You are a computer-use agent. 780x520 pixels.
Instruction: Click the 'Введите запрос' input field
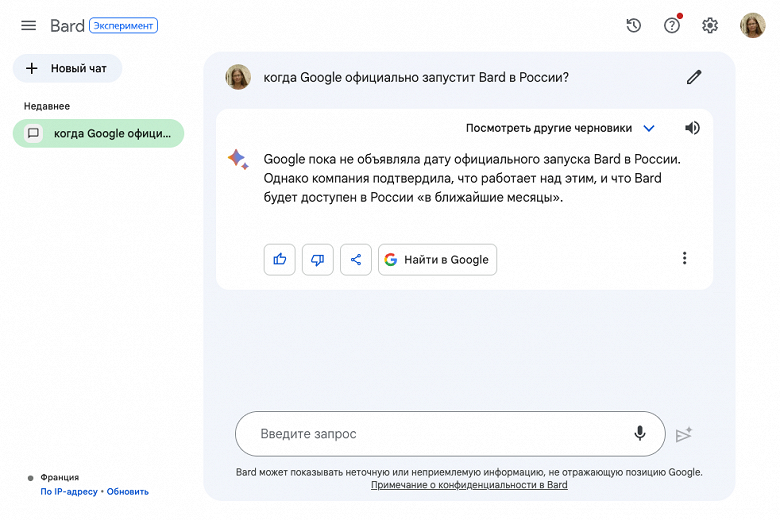click(x=430, y=434)
